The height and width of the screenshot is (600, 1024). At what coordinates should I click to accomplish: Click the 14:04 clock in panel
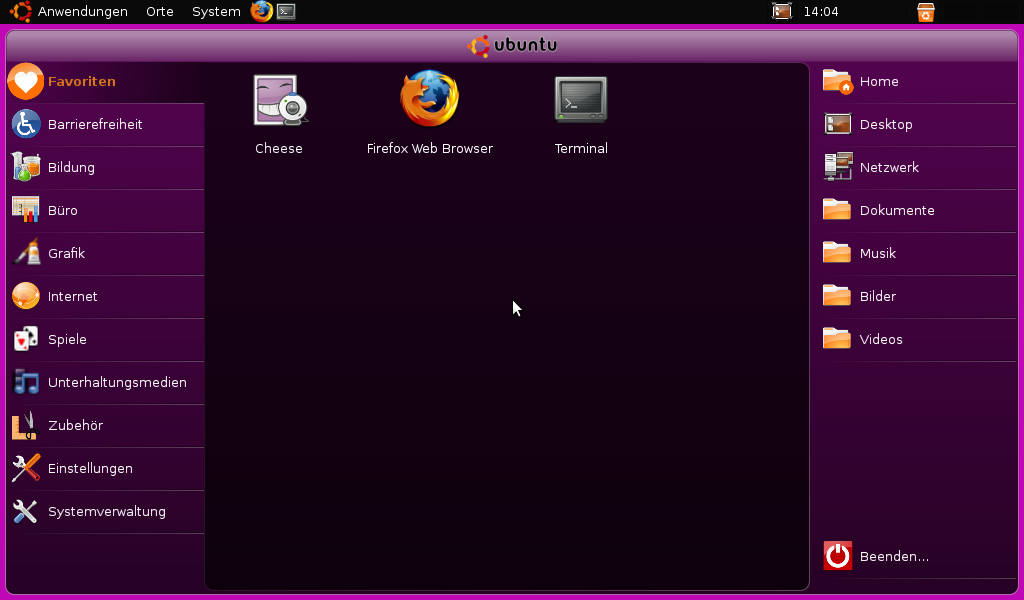[x=821, y=12]
